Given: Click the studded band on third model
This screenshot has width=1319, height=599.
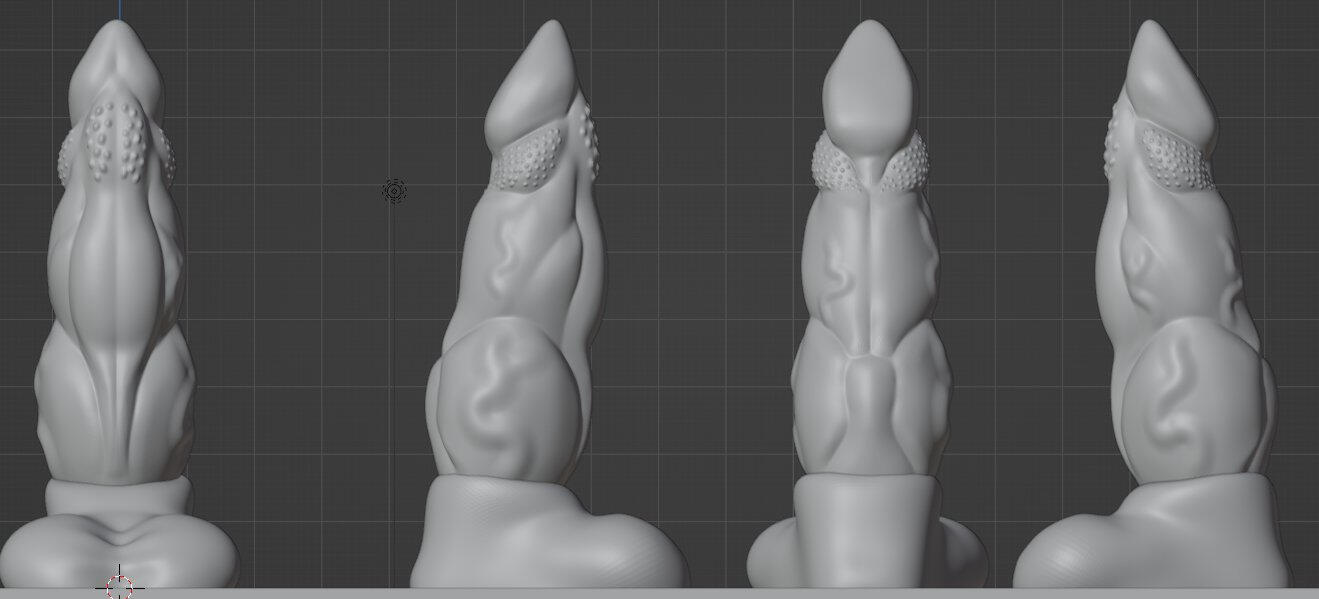Looking at the screenshot, I should click(x=835, y=160).
